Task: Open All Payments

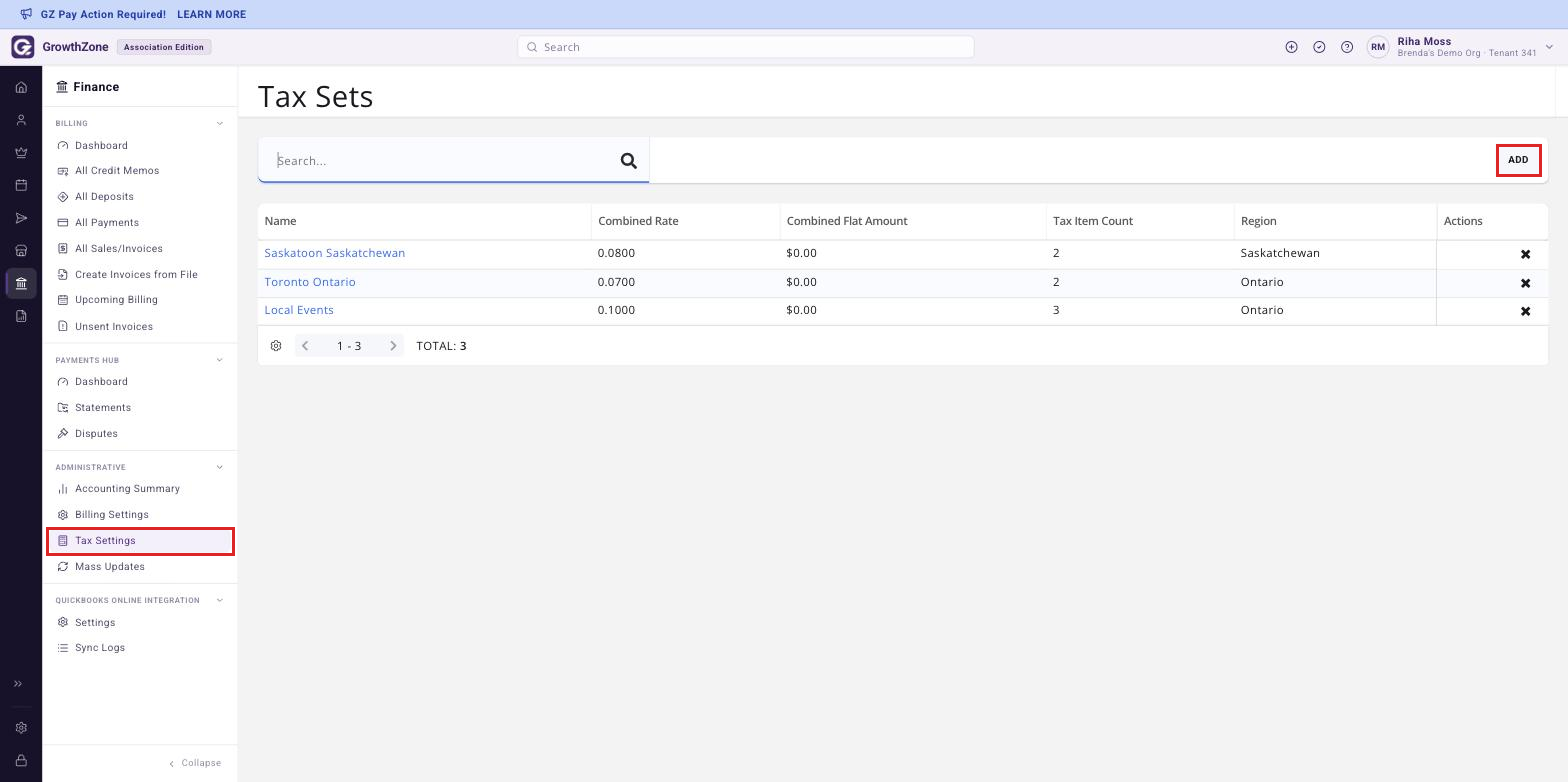Action: 140,223
